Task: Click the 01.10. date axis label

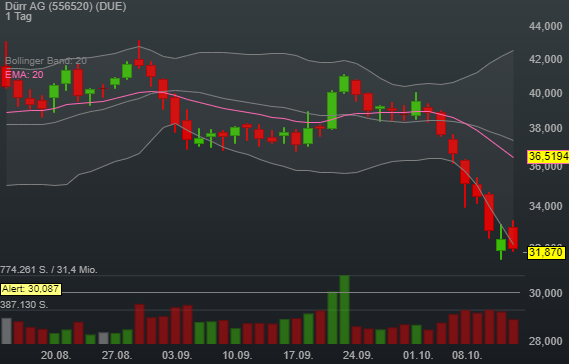Action: click(418, 355)
